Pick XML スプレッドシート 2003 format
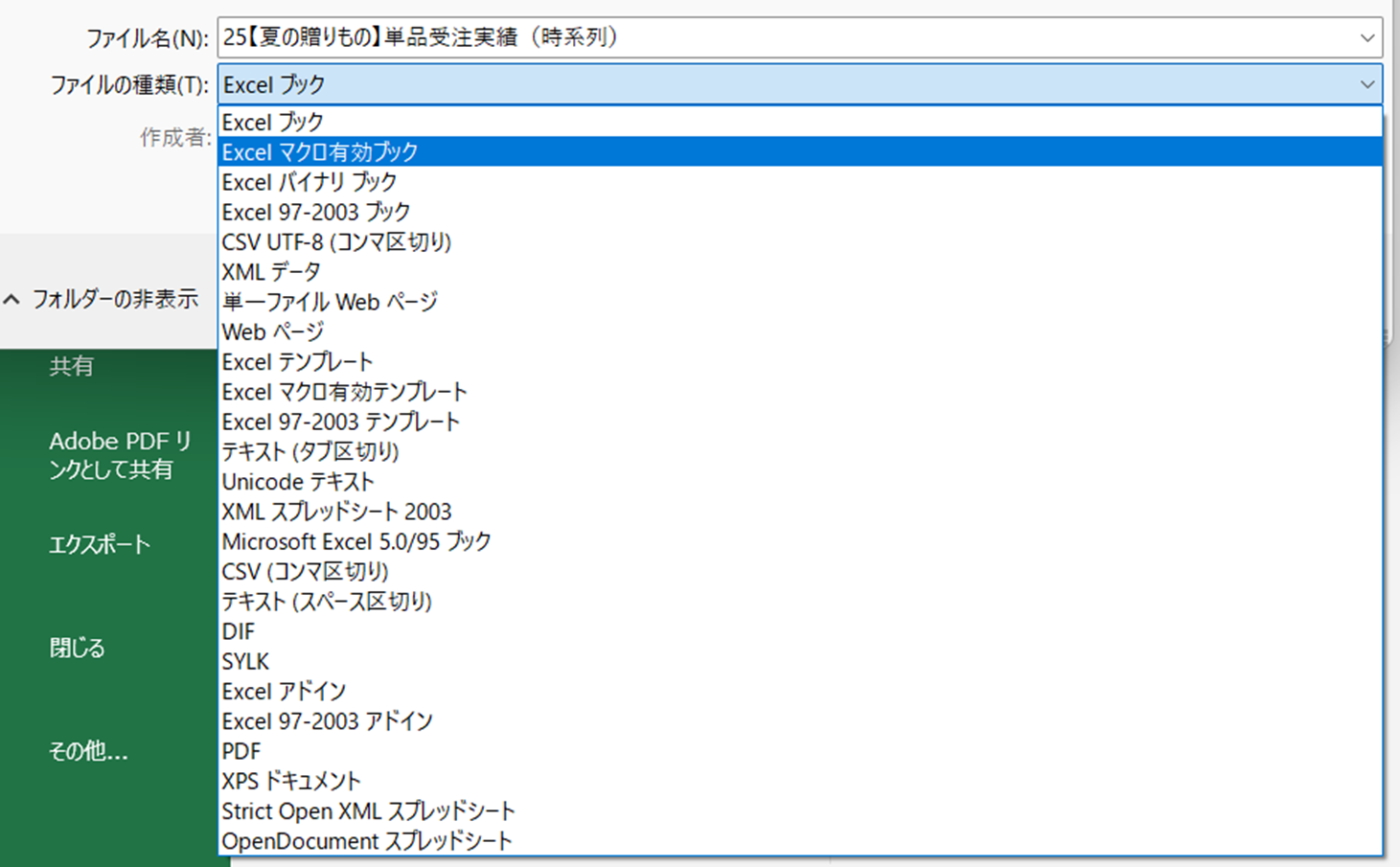The width and height of the screenshot is (1400, 867). tap(800, 512)
